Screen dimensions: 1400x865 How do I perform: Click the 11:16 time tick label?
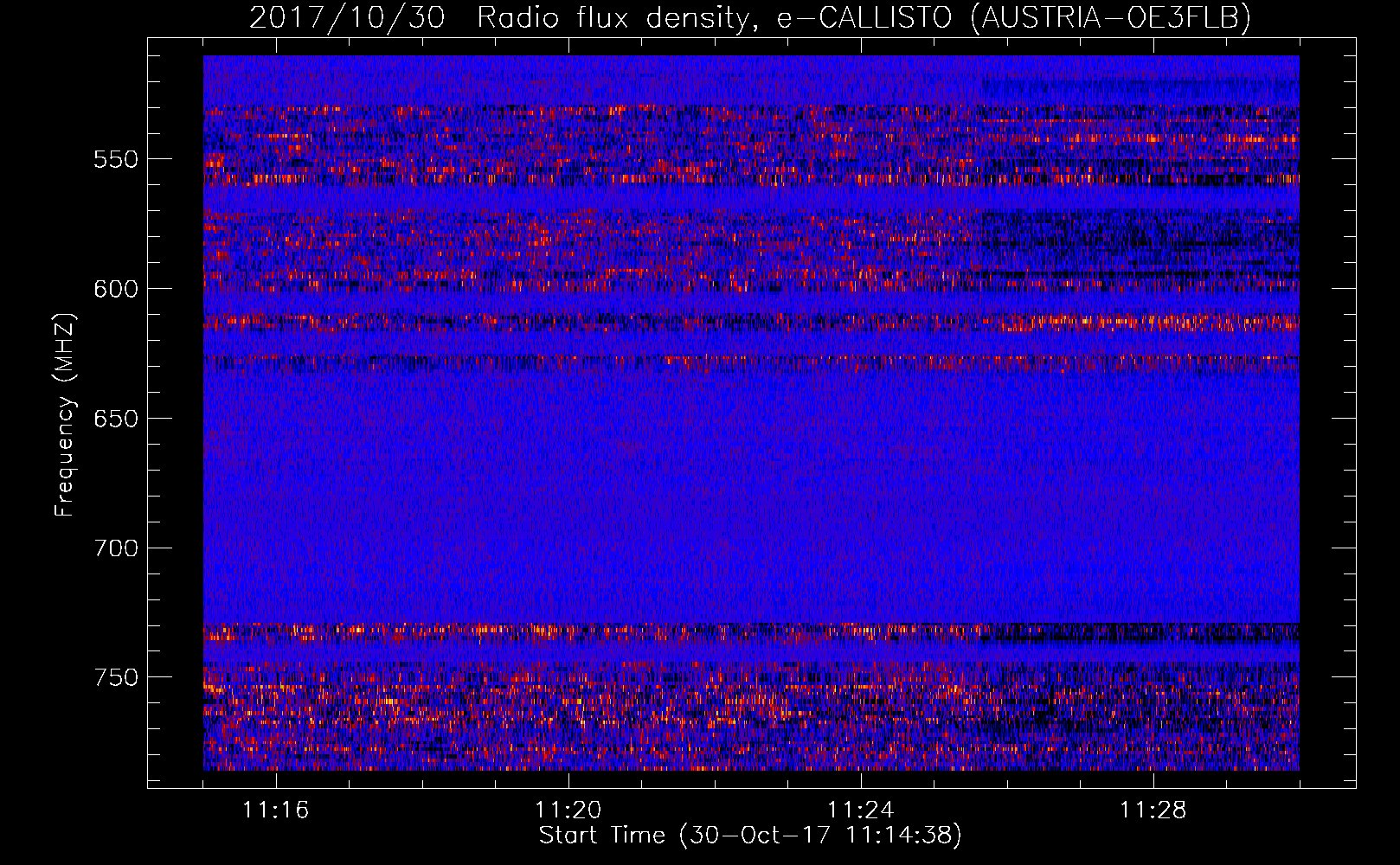coord(276,811)
